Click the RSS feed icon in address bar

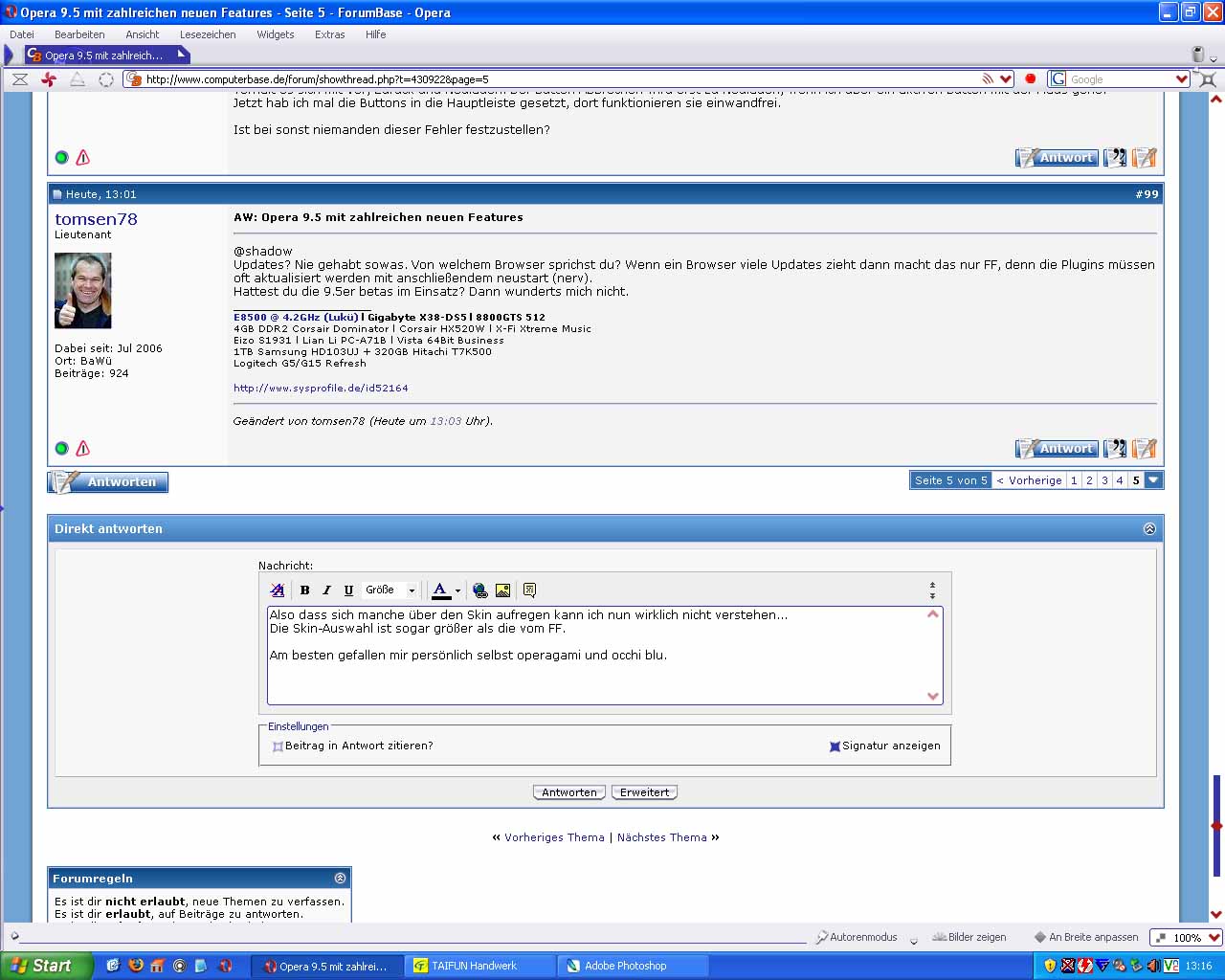point(988,79)
